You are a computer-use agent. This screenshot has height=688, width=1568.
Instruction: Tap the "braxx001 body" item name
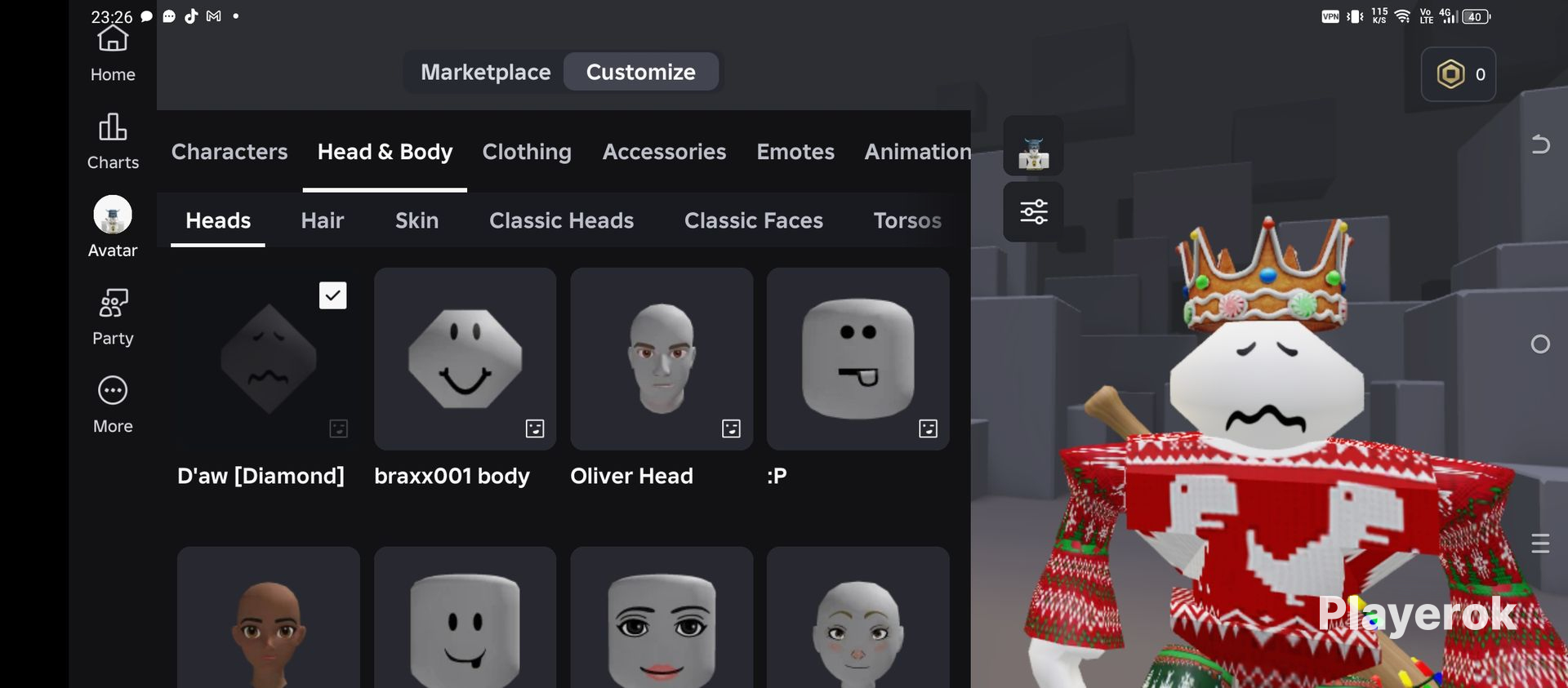tap(452, 476)
